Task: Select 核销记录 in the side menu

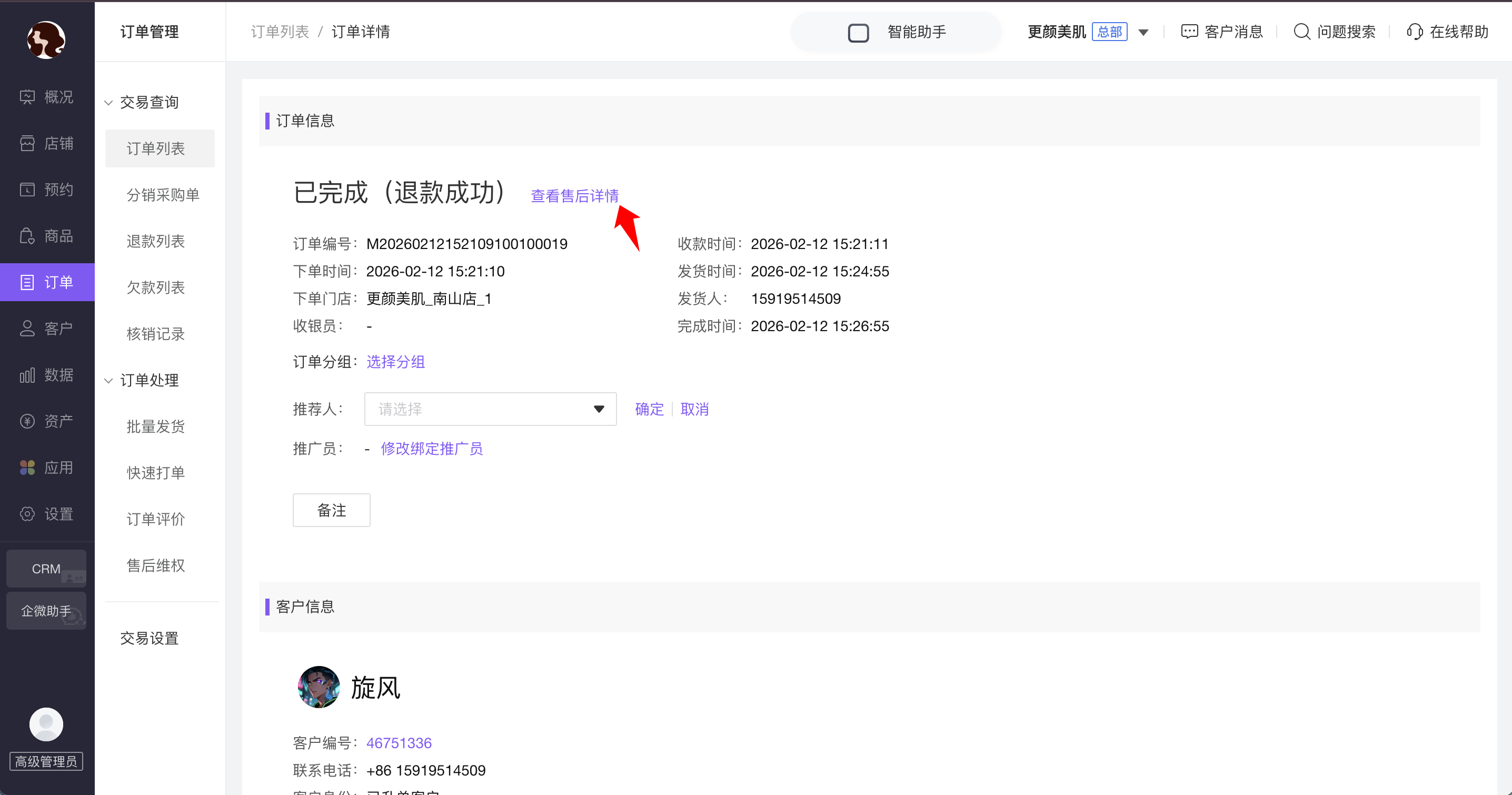Action: (155, 334)
